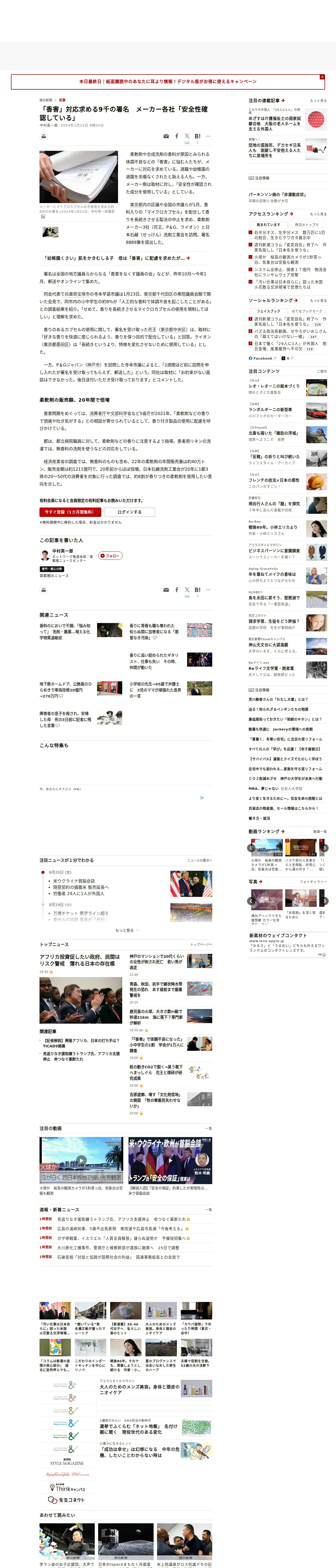Slide photo carousel to next
The height and width of the screenshot is (1568, 336).
point(324,901)
